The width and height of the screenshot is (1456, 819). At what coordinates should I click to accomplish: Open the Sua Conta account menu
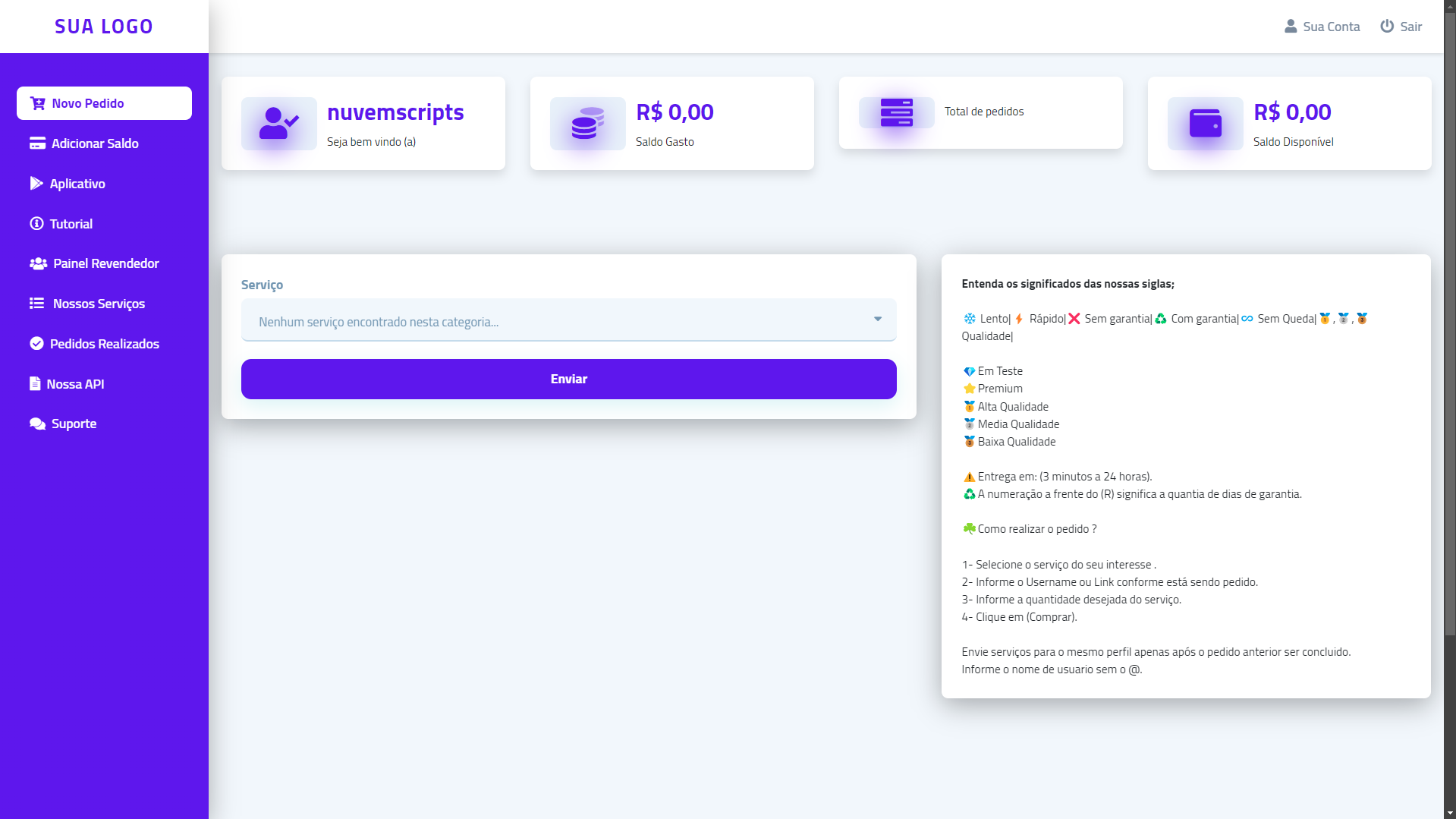(1322, 26)
